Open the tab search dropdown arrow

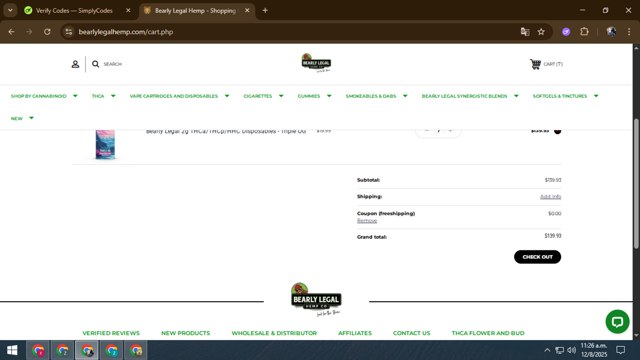pyautogui.click(x=10, y=11)
